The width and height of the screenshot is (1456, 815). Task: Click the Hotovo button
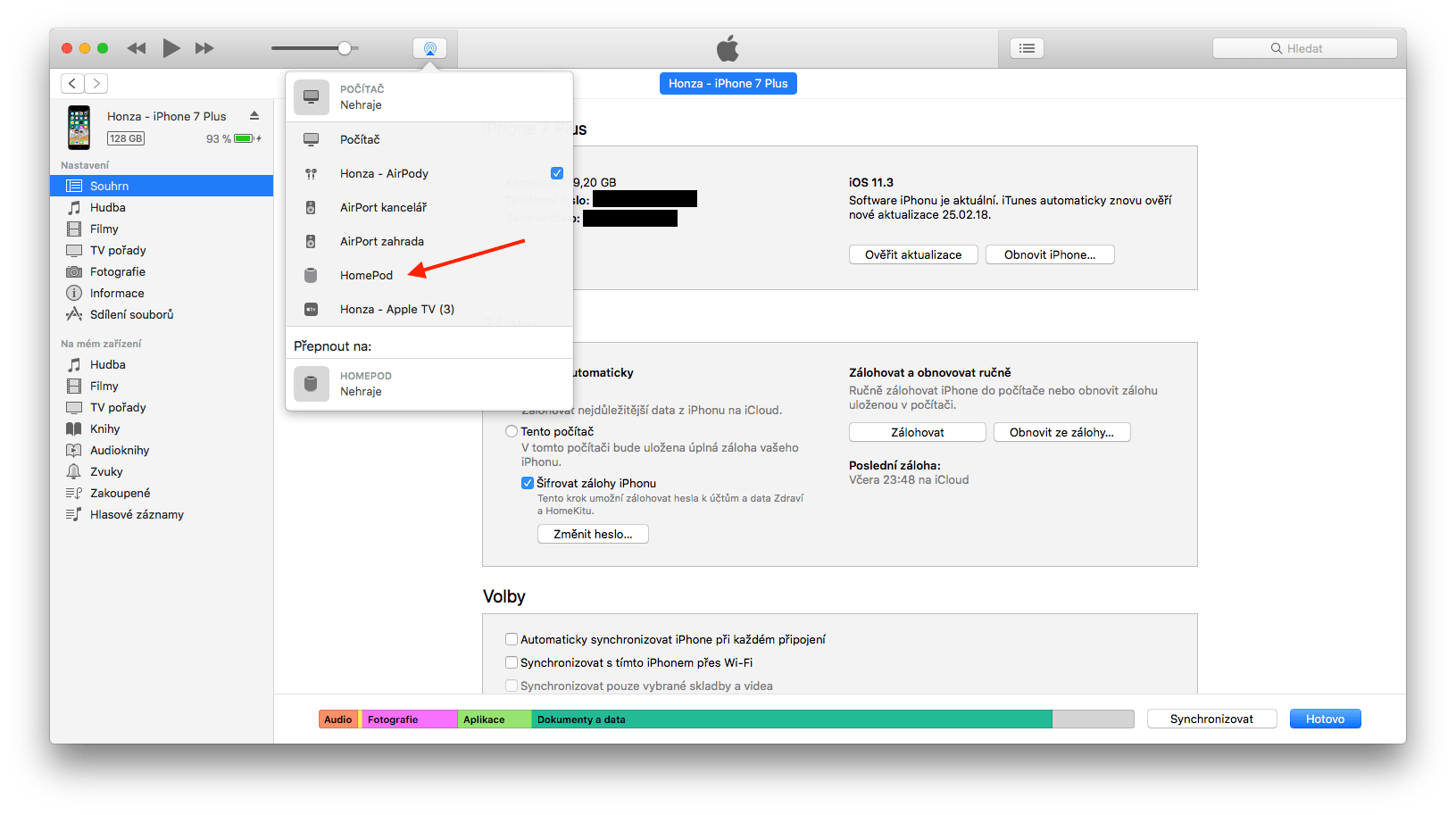[1325, 719]
